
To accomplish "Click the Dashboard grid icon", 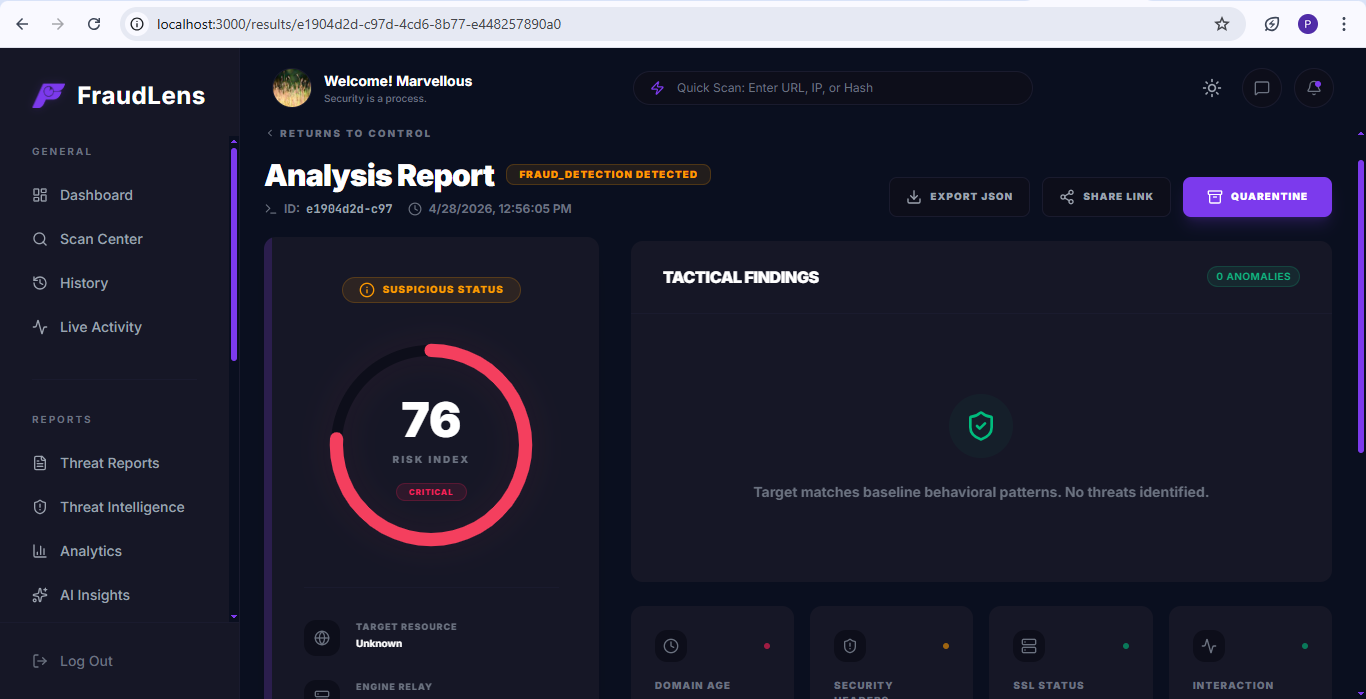I will tap(40, 195).
